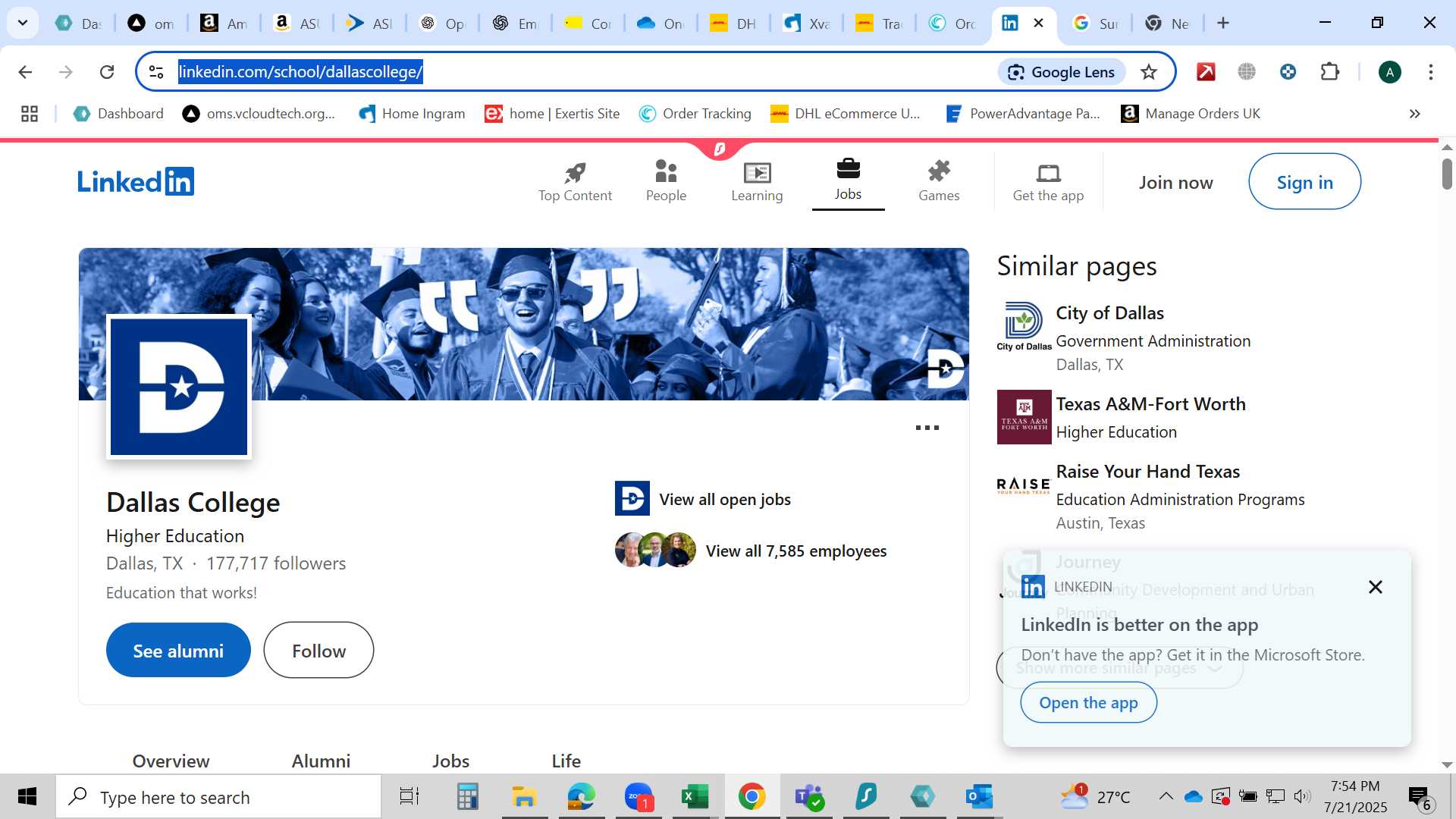Open a new browser tab

click(x=1222, y=23)
